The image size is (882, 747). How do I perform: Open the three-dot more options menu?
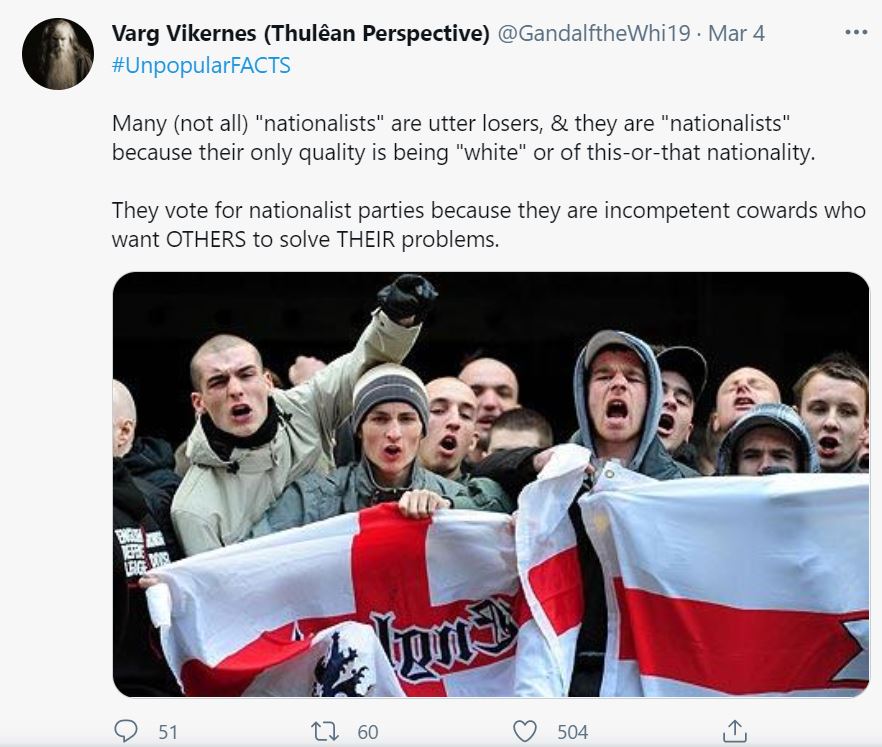pyautogui.click(x=856, y=33)
